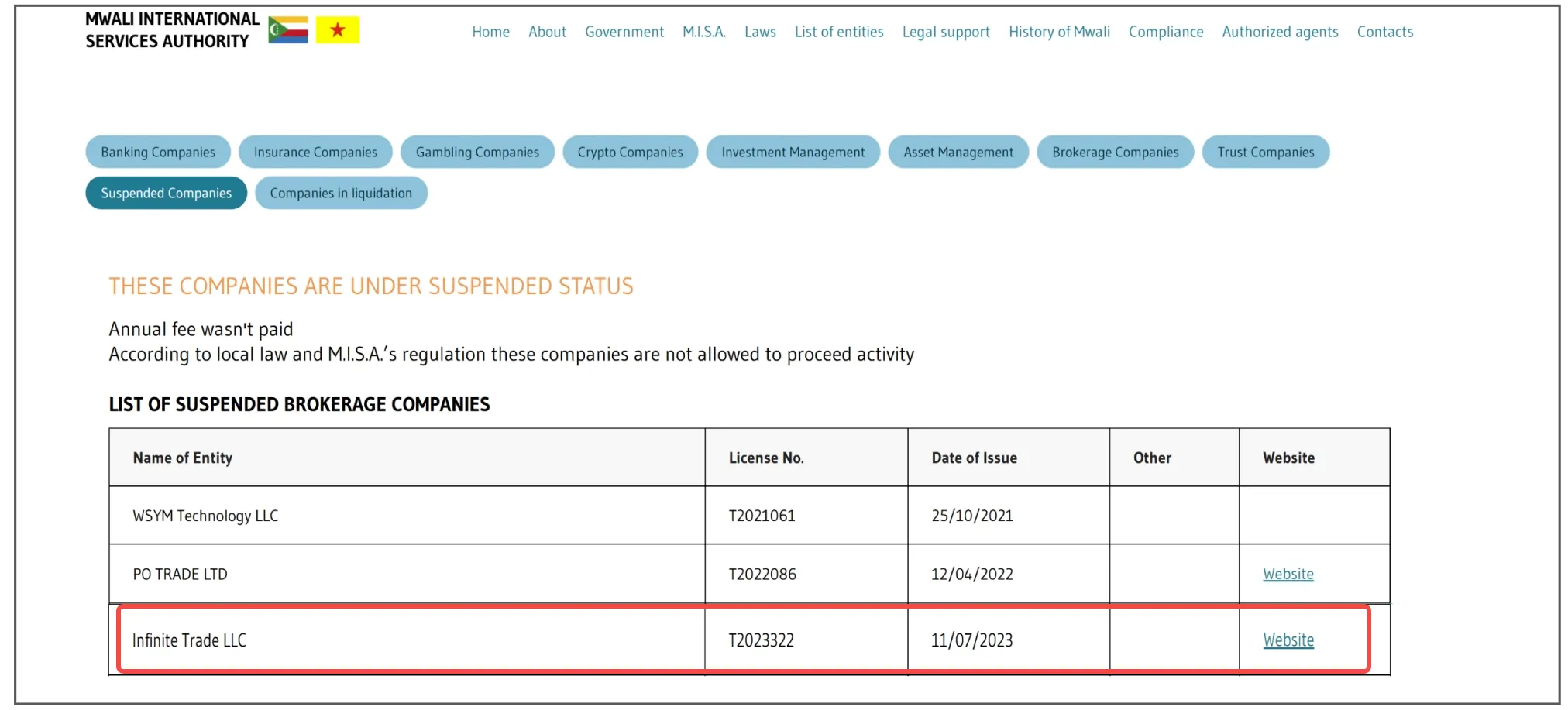Image resolution: width=1568 pixels, height=710 pixels.
Task: Click the M.I.S.A. regulation notice sentence
Action: 511,355
